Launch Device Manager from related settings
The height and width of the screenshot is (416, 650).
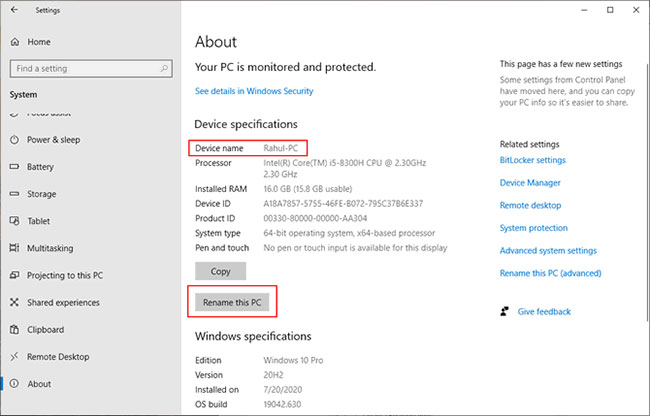(531, 182)
